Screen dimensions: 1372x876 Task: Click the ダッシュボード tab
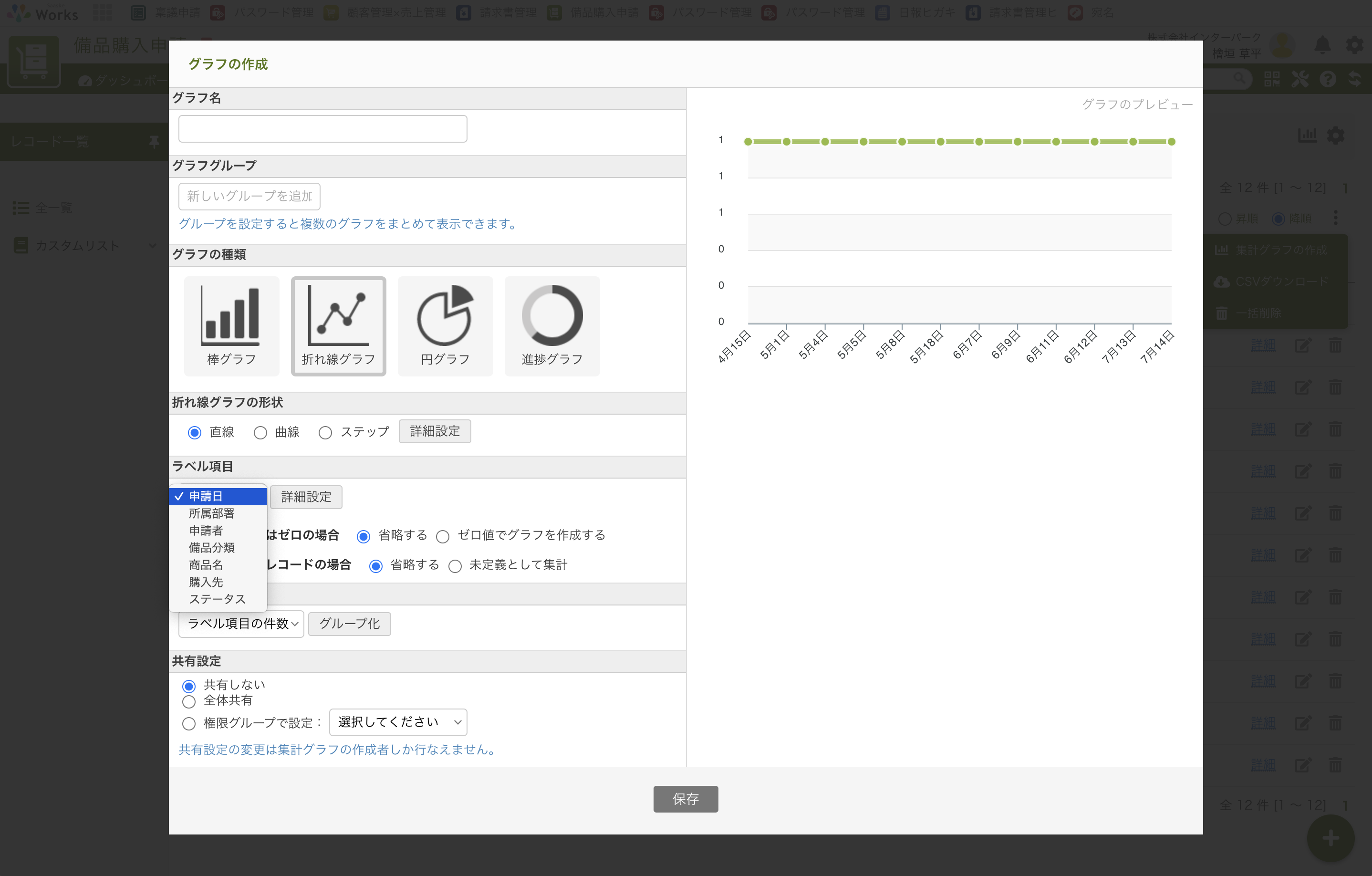pyautogui.click(x=123, y=80)
